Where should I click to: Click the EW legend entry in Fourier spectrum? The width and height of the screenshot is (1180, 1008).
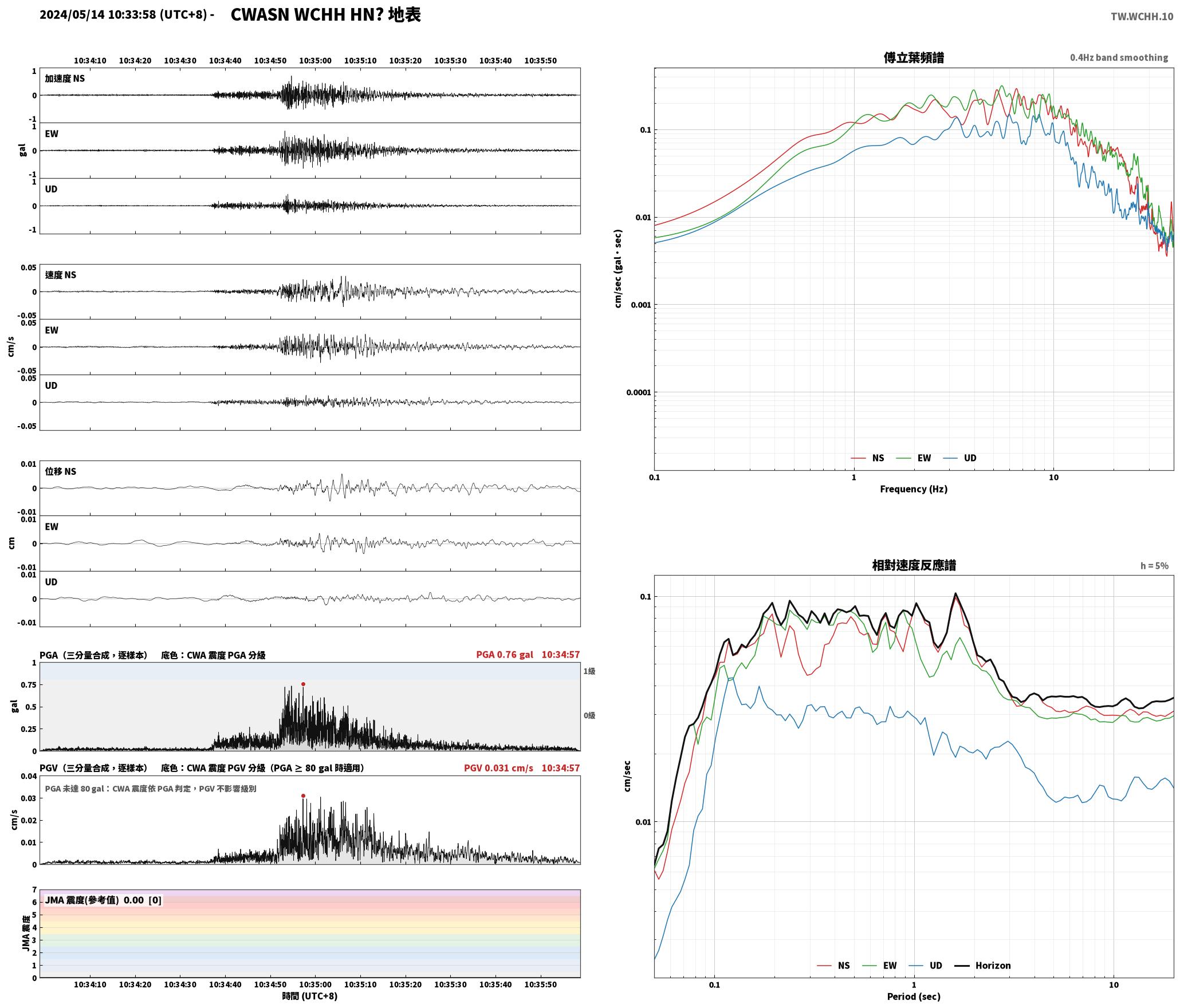point(913,458)
